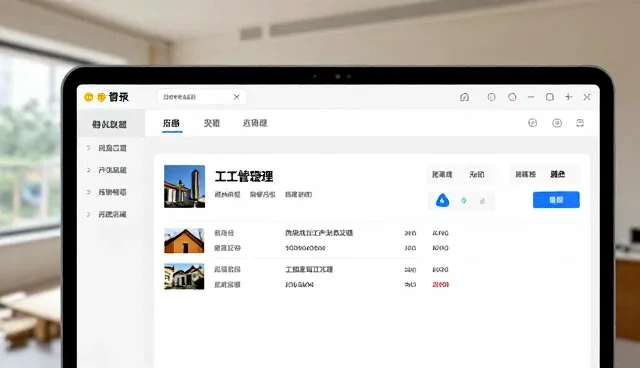Image resolution: width=640 pixels, height=368 pixels.
Task: Select the second sidebar menu item label
Action: click(x=112, y=170)
